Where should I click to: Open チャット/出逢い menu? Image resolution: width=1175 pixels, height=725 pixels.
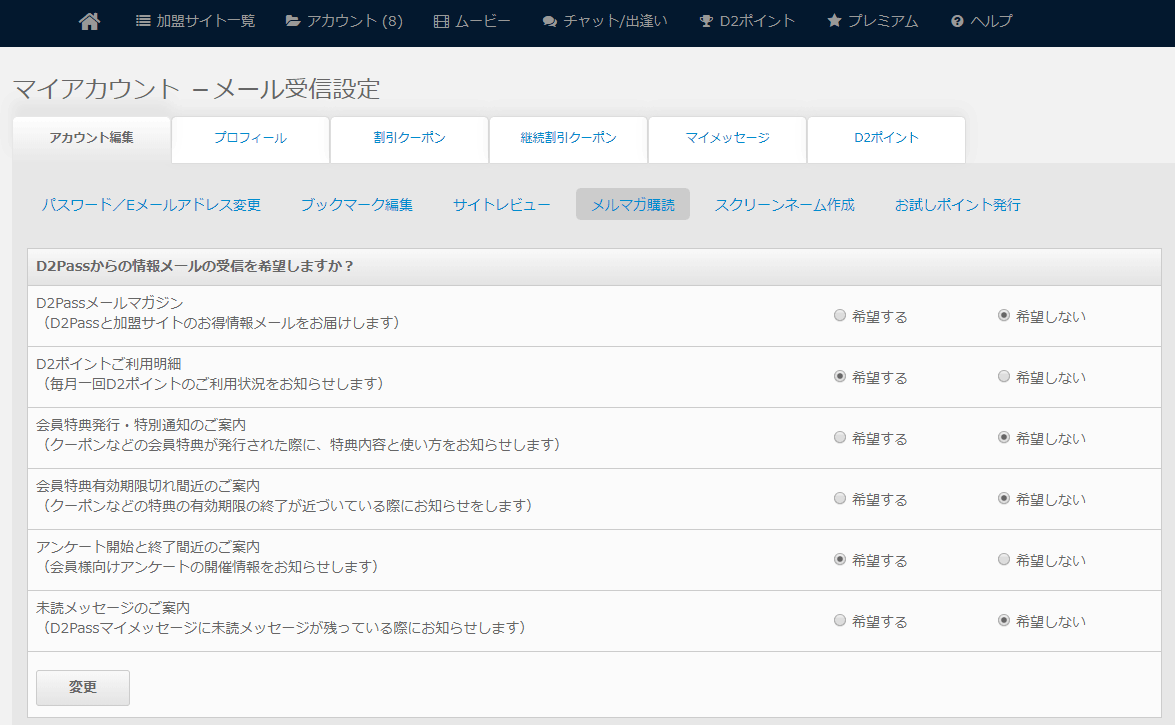[605, 21]
